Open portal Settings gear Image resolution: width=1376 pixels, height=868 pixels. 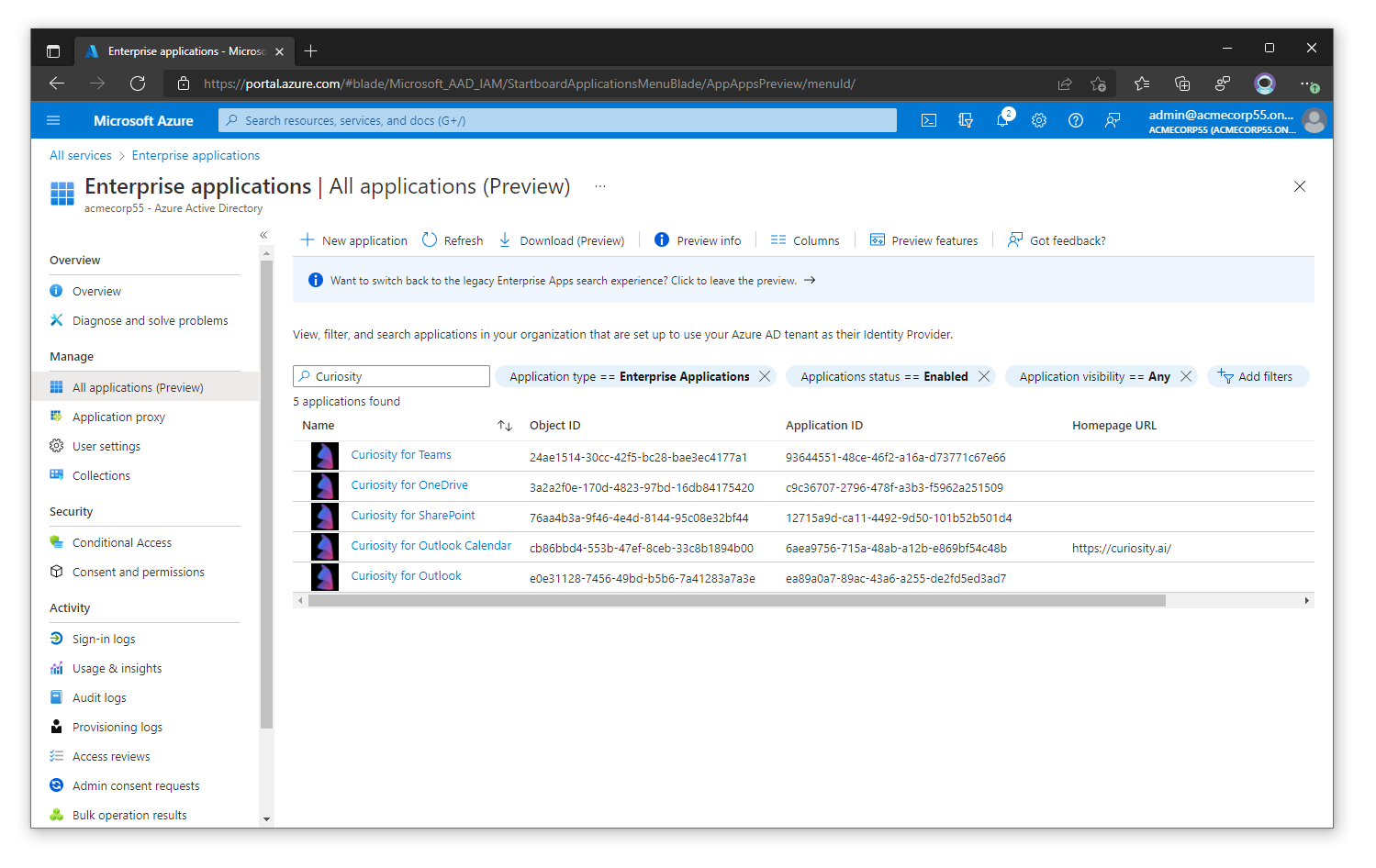(x=1039, y=120)
